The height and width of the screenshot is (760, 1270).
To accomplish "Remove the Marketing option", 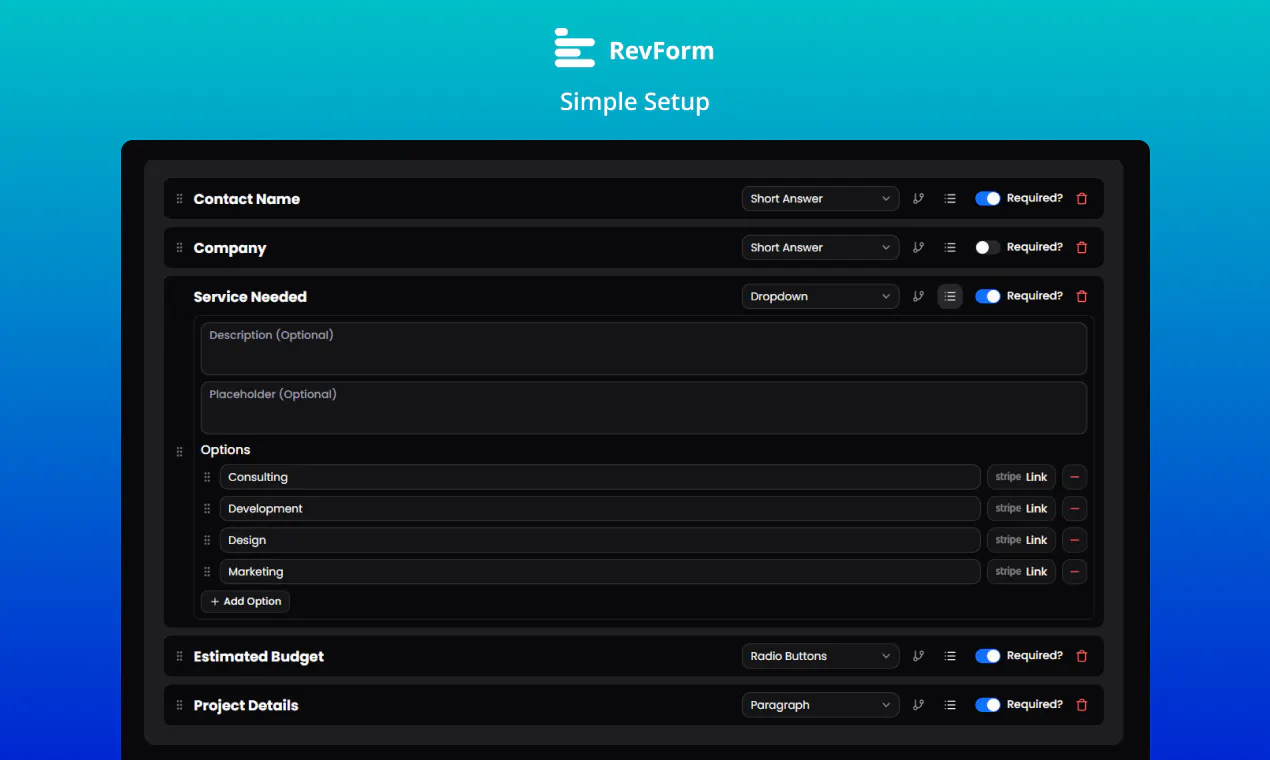I will (x=1075, y=572).
